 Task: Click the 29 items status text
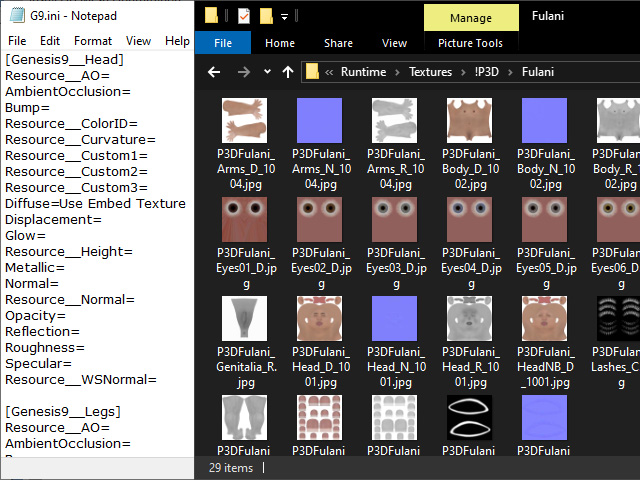click(231, 468)
